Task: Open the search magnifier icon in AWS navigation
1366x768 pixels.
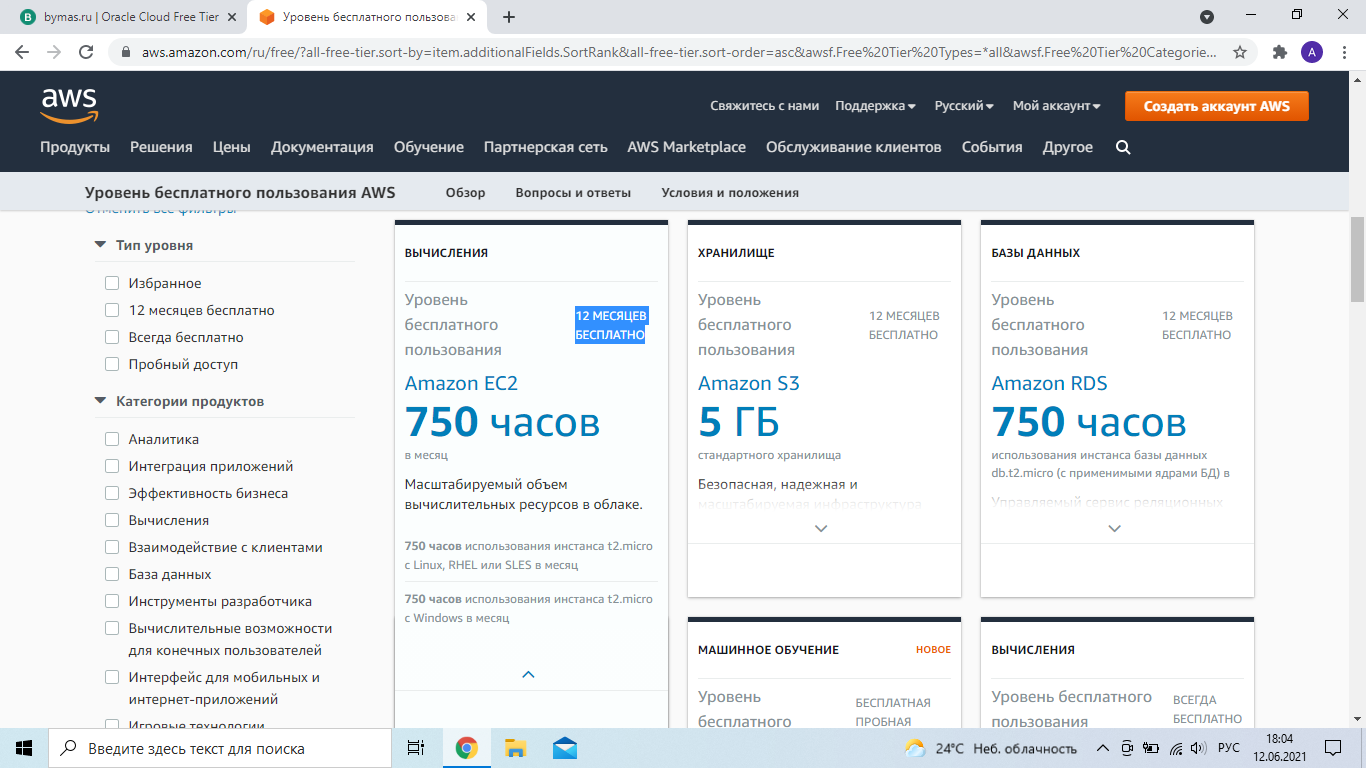Action: [x=1123, y=147]
